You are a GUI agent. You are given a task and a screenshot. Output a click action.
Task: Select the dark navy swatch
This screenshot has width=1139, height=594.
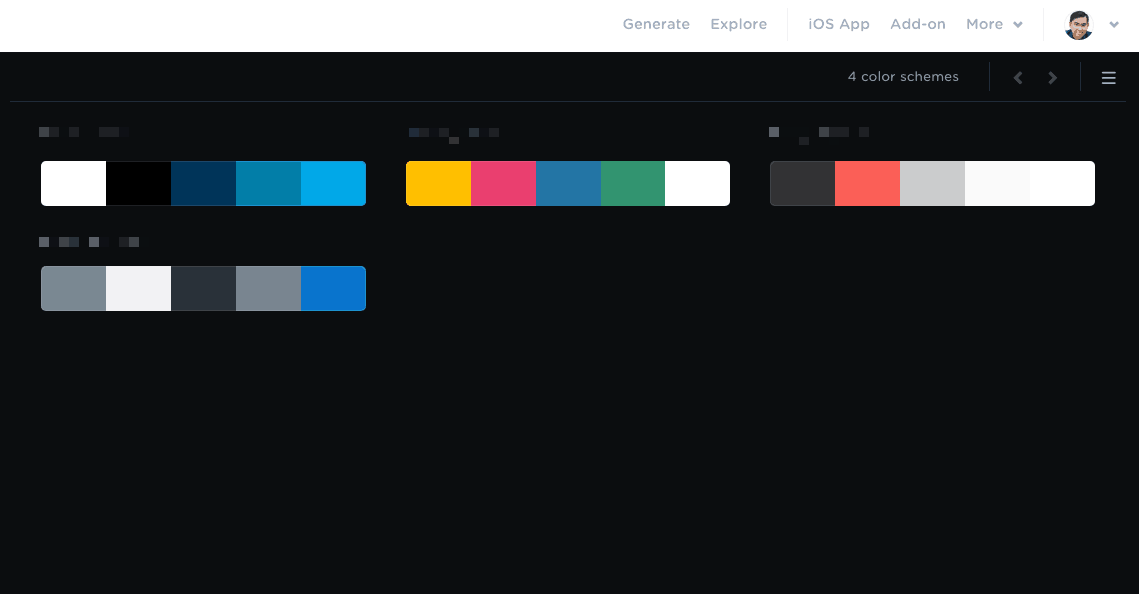(203, 184)
